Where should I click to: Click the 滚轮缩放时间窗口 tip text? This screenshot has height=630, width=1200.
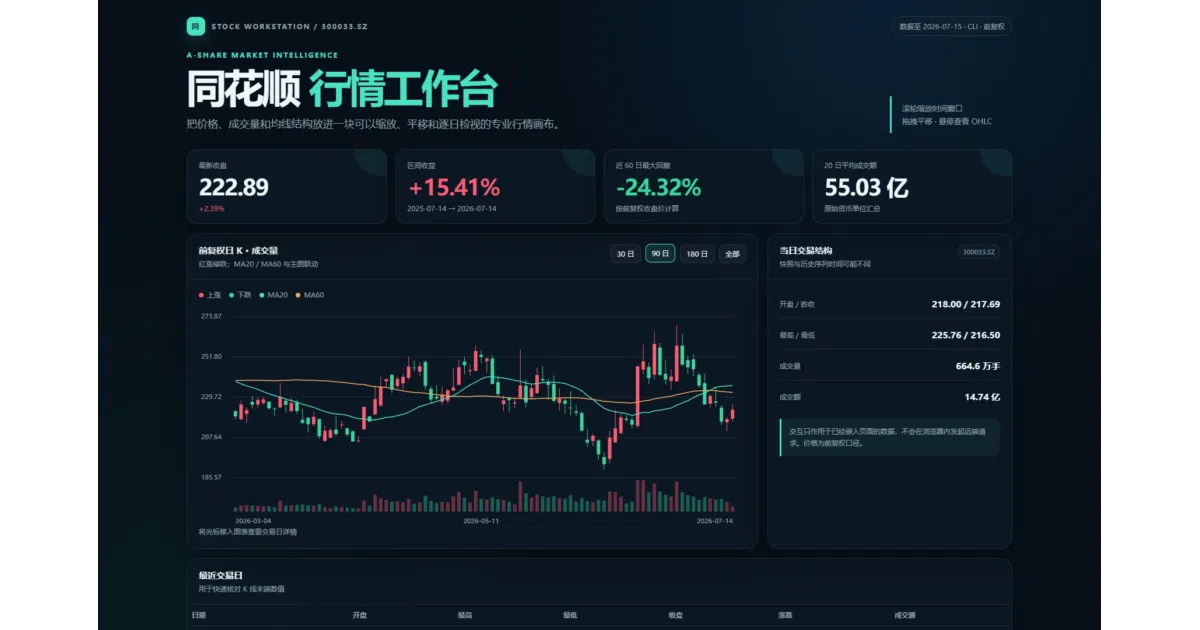pyautogui.click(x=932, y=108)
